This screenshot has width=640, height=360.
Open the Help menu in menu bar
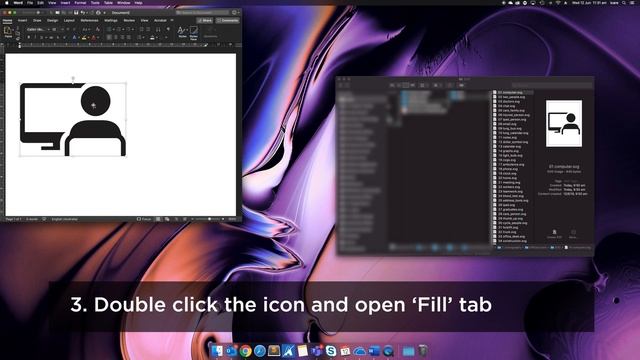click(x=139, y=3)
